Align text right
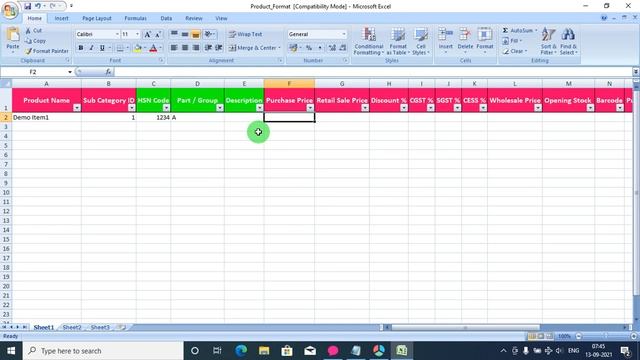Image resolution: width=640 pixels, height=360 pixels. [x=196, y=48]
